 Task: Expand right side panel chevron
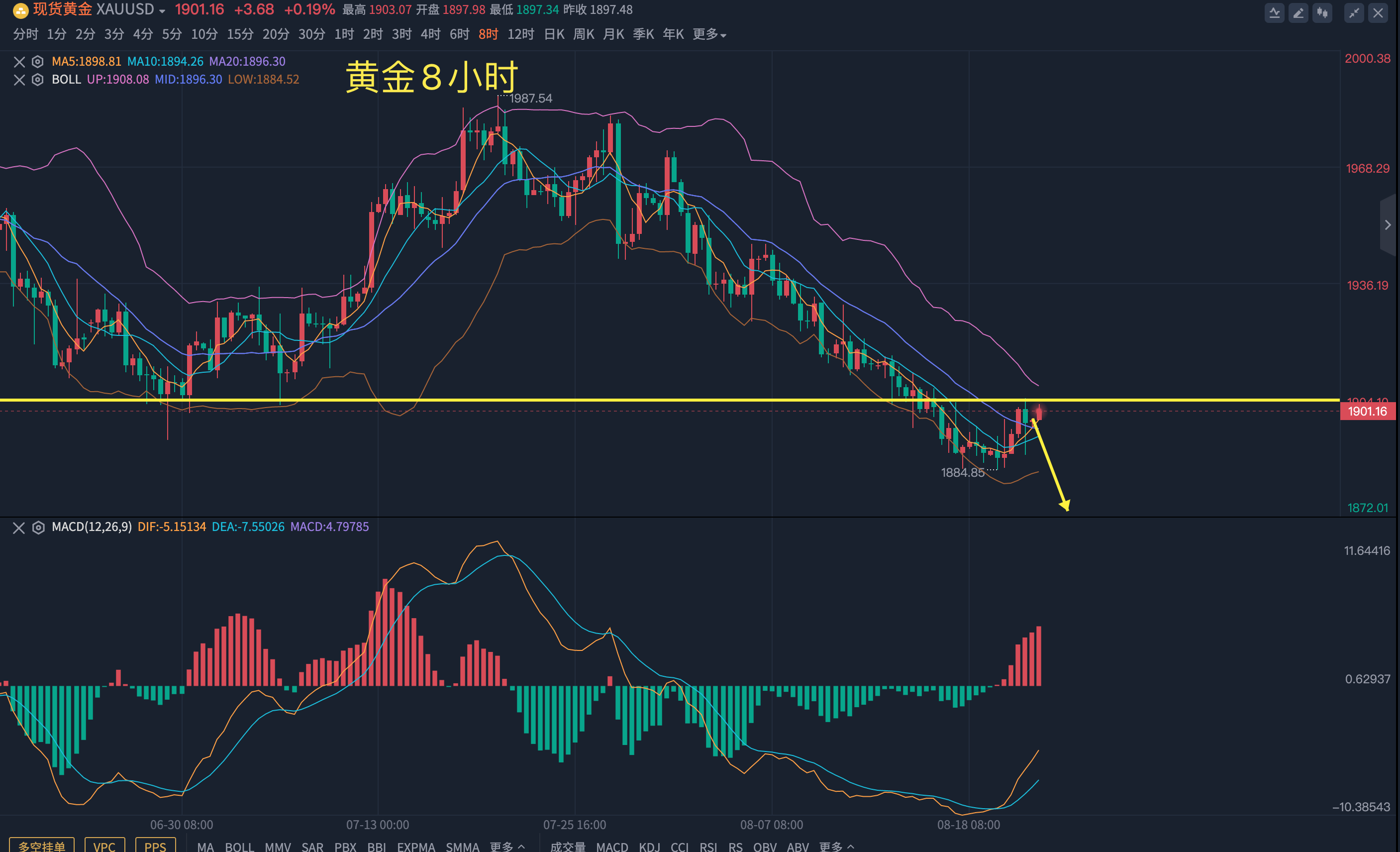[x=1388, y=225]
